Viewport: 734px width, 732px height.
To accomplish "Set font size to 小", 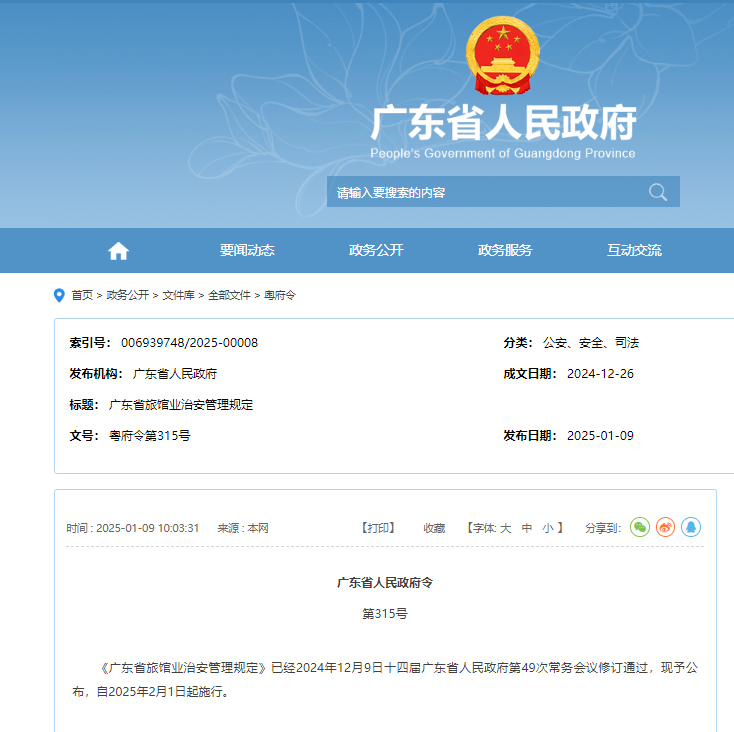I will [547, 528].
